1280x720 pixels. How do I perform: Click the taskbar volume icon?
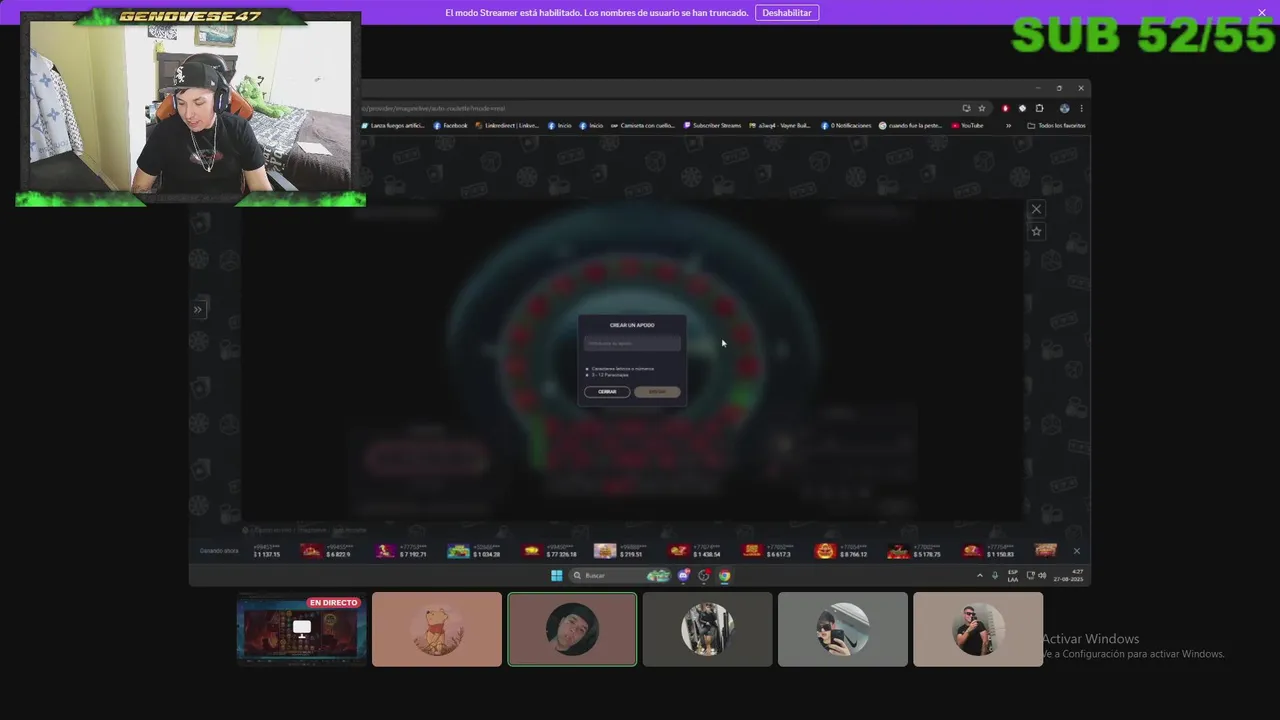click(x=1042, y=575)
